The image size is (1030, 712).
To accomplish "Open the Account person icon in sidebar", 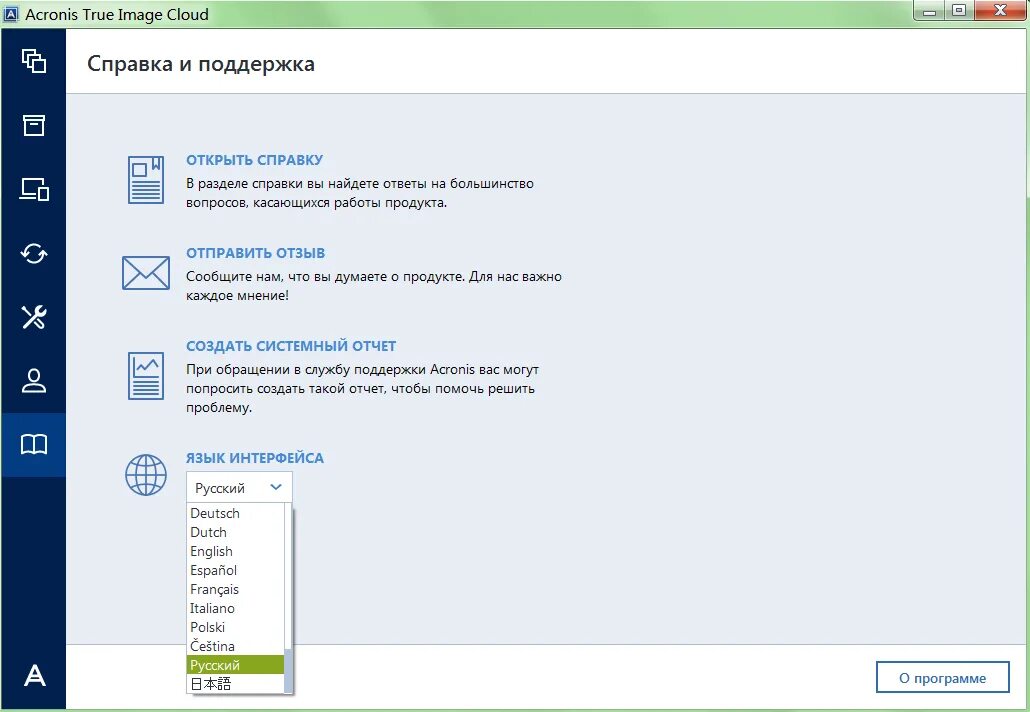I will point(34,380).
